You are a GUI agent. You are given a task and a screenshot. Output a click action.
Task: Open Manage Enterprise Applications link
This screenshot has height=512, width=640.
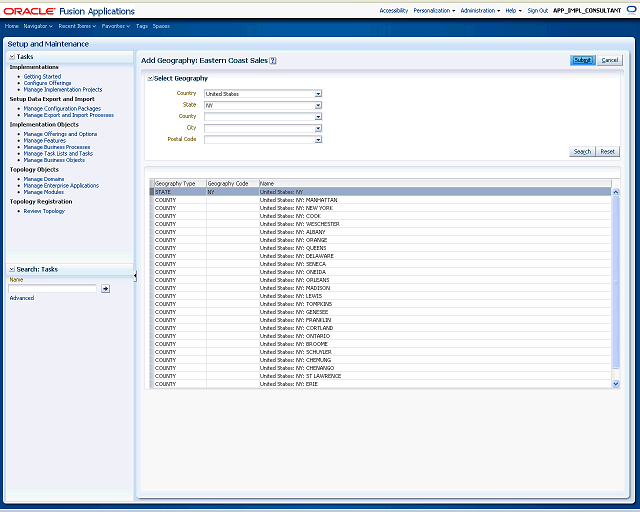pos(61,185)
